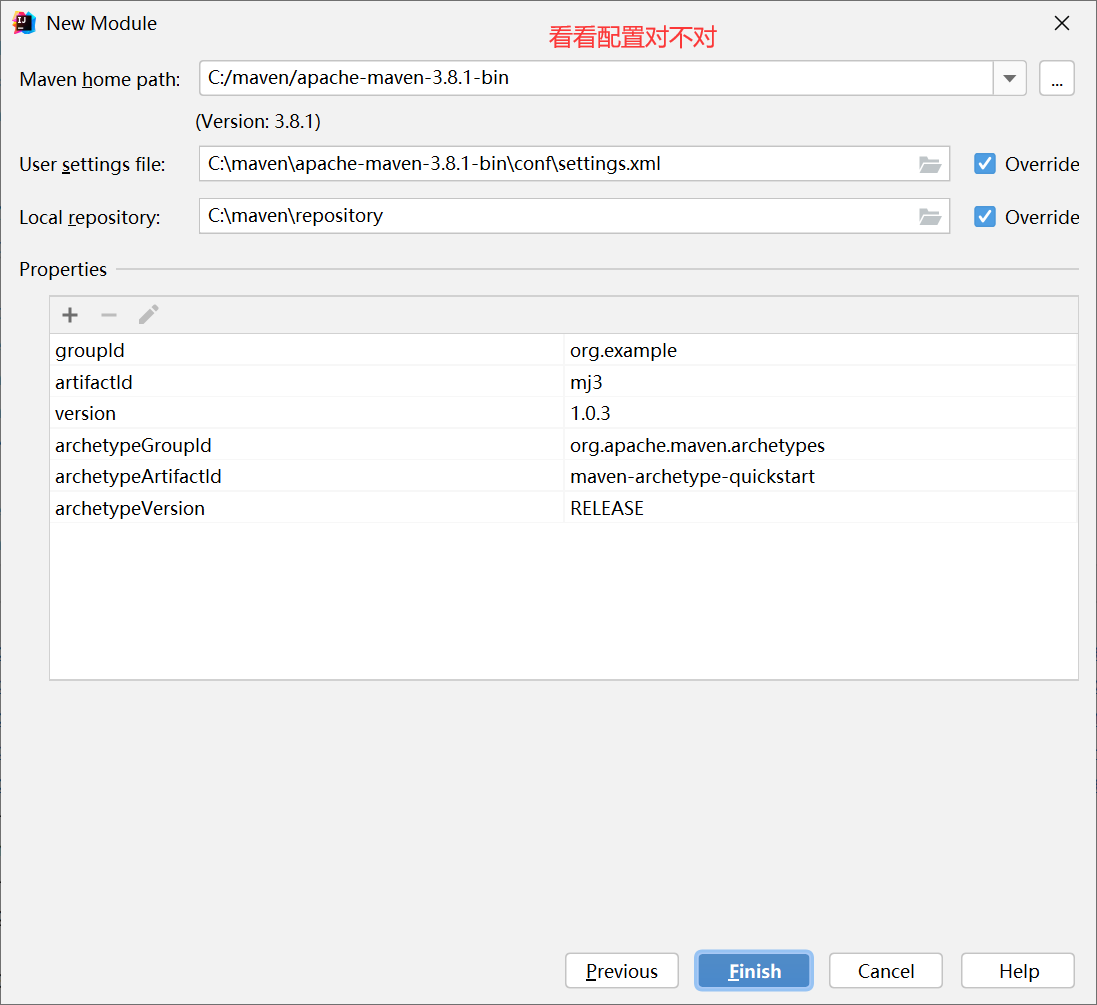Select the artifactId property row
The width and height of the screenshot is (1097, 1005).
[563, 381]
